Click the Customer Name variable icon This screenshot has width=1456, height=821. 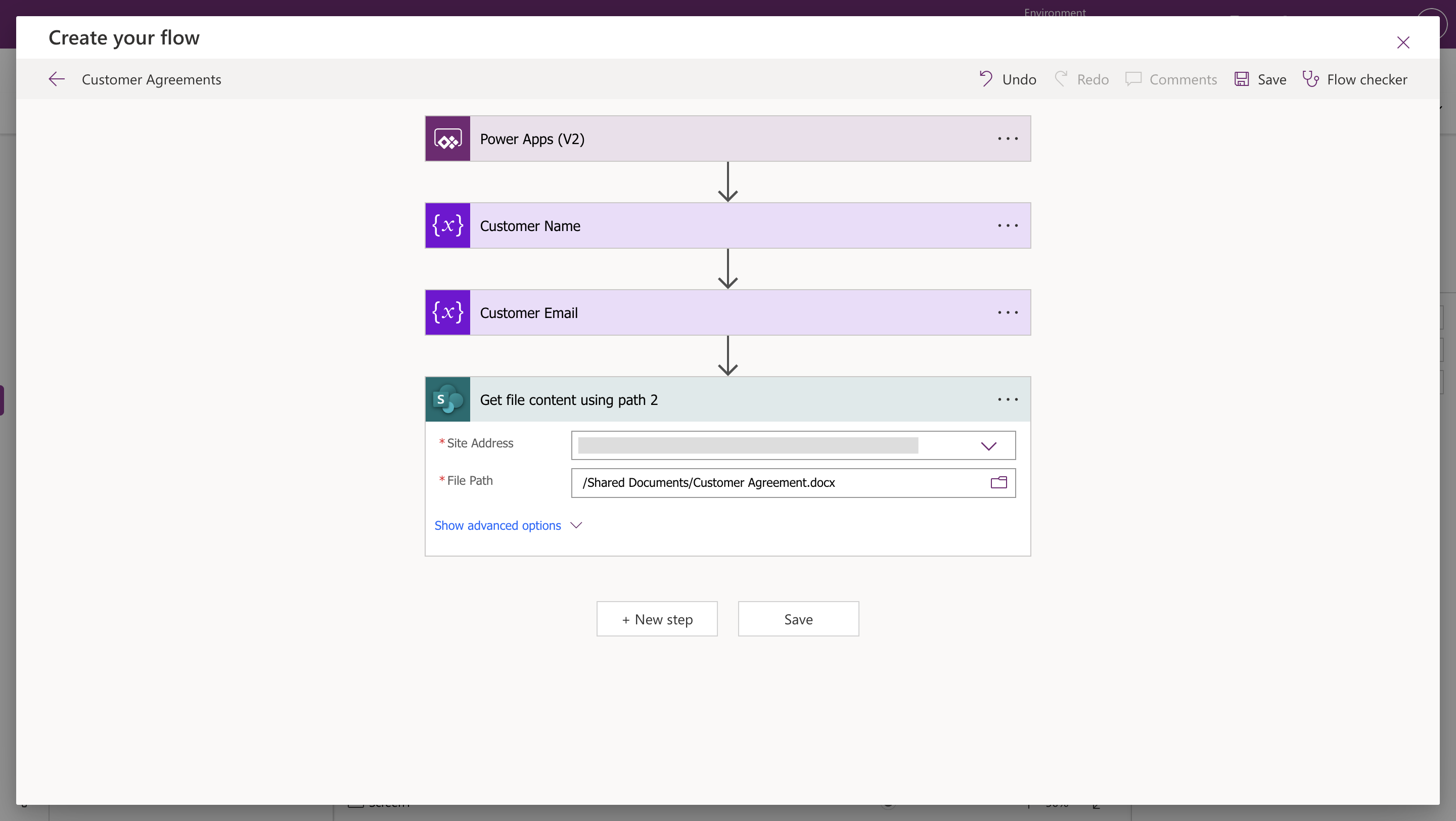447,225
